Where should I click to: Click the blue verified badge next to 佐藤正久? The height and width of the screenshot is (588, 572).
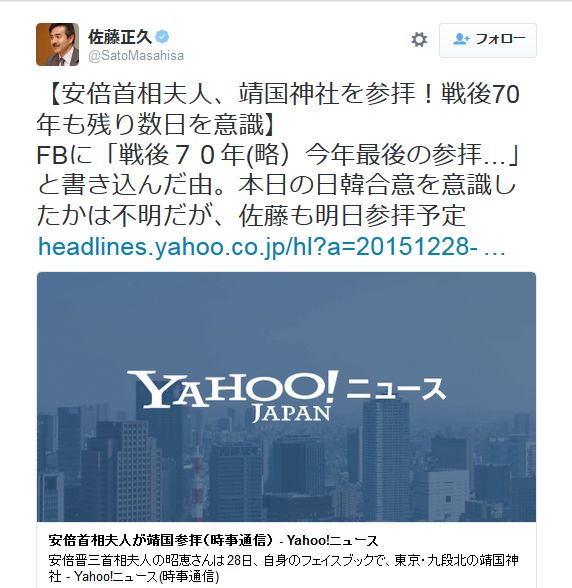pyautogui.click(x=162, y=37)
